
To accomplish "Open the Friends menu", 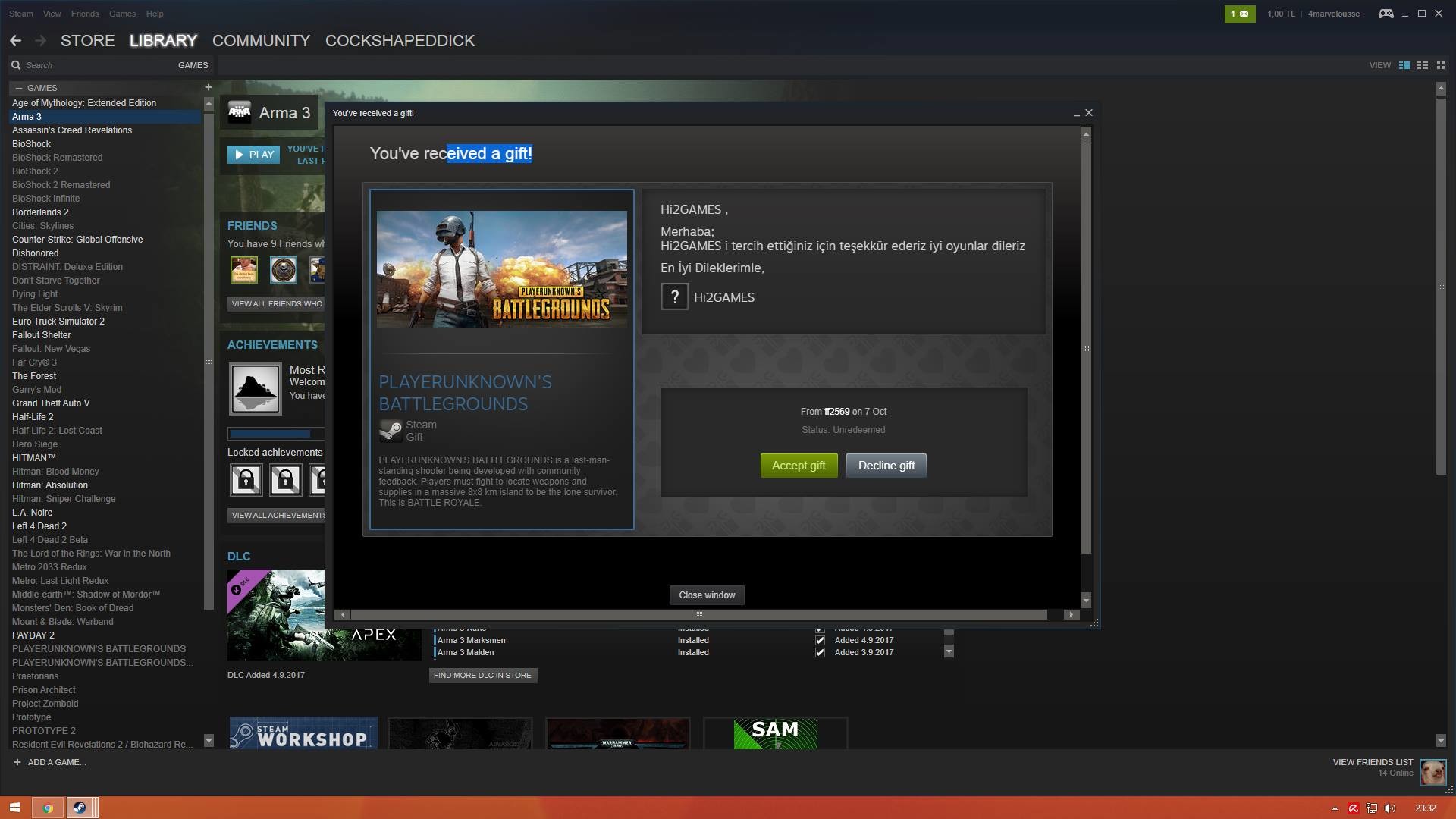I will (x=85, y=14).
